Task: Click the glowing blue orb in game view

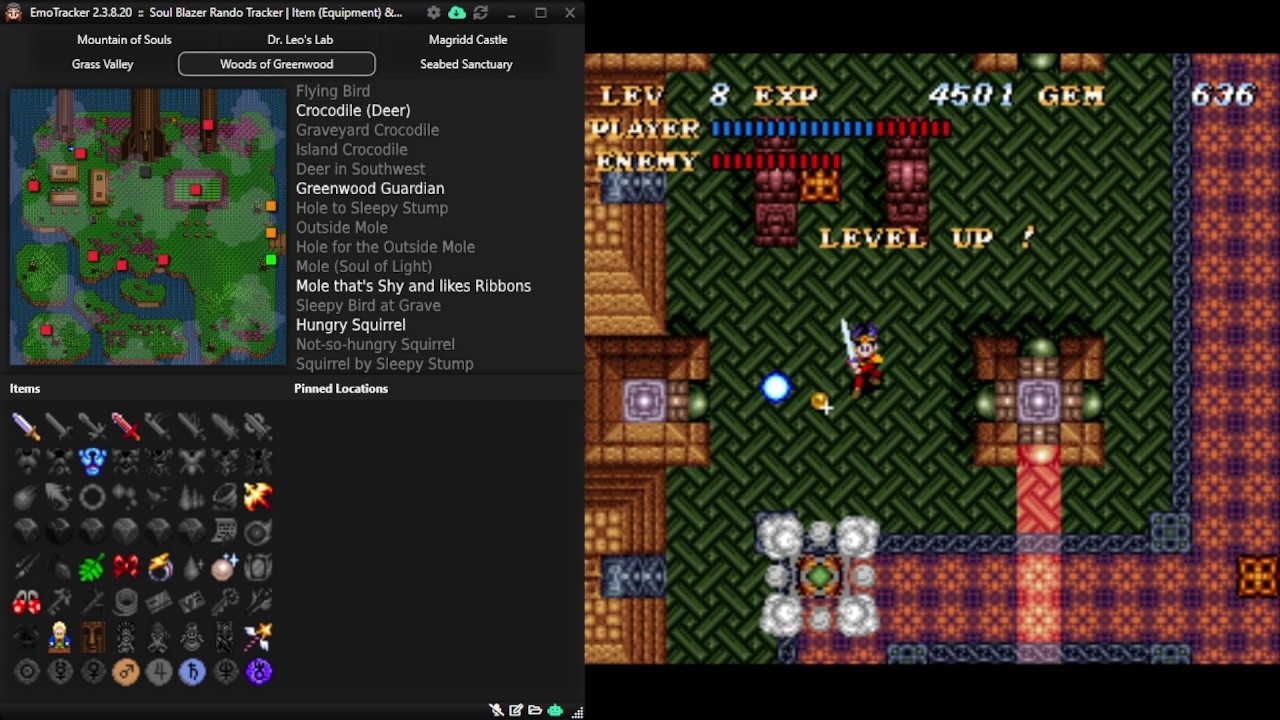Action: coord(776,388)
